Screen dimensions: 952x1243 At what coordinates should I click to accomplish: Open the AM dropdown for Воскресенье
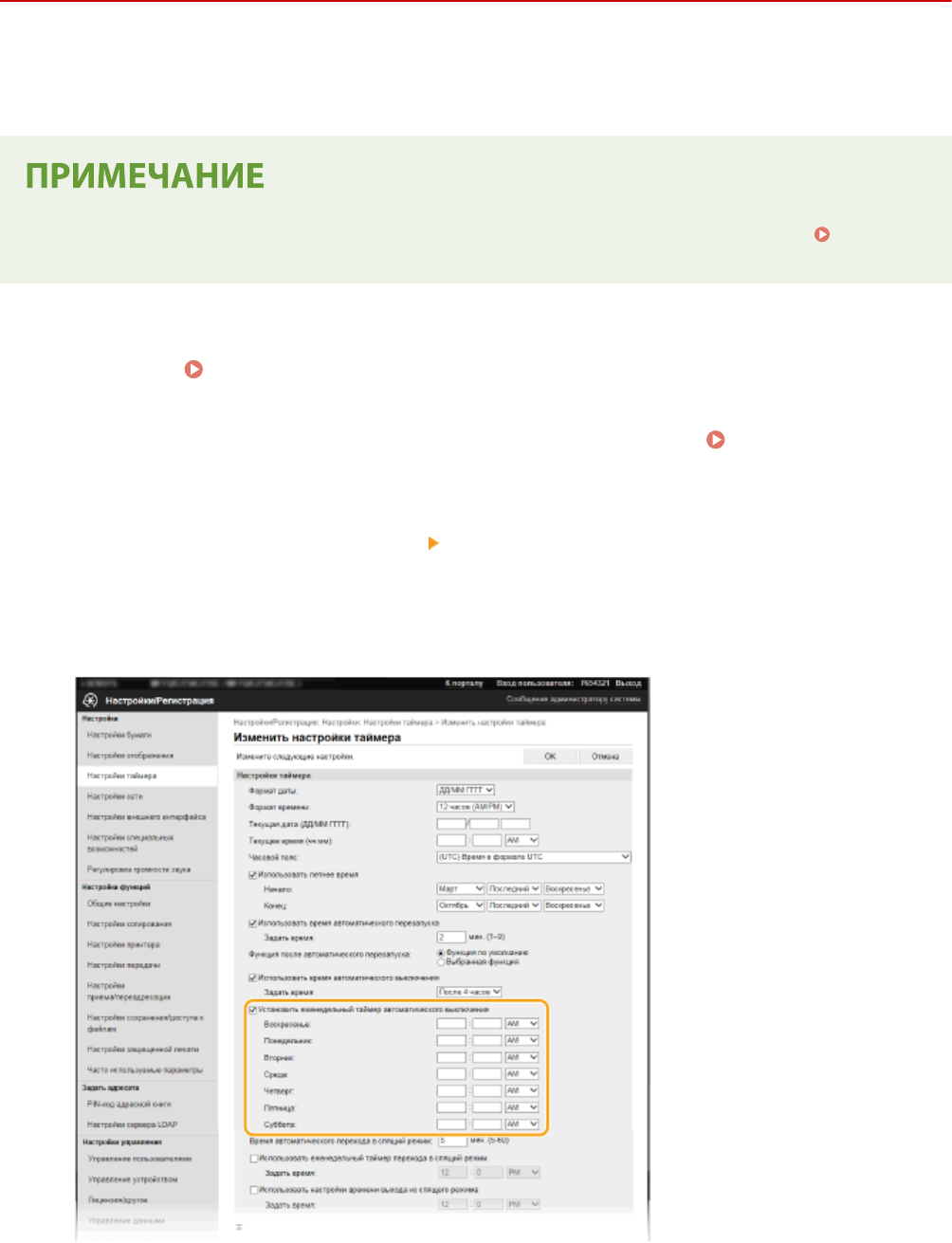click(x=522, y=1024)
